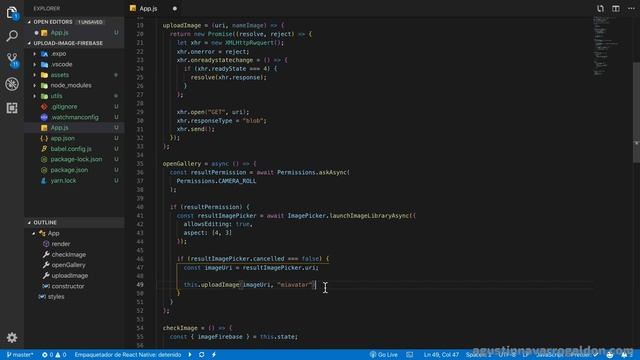Expand the .expo folder

(34, 53)
